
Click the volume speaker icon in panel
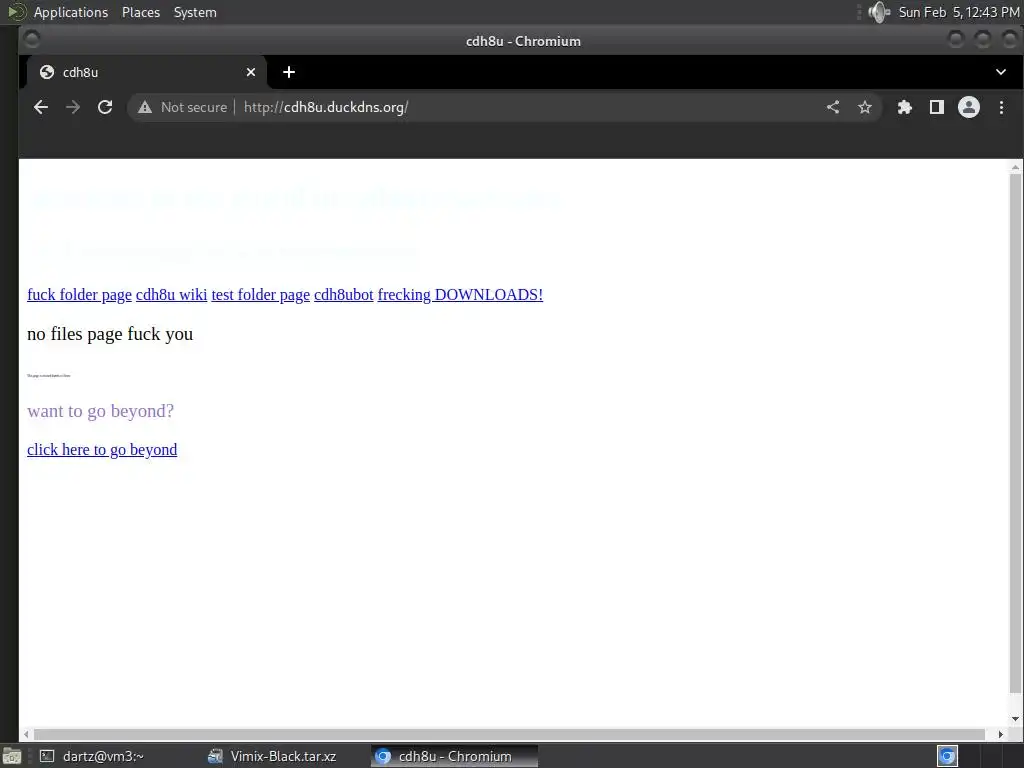tap(880, 12)
